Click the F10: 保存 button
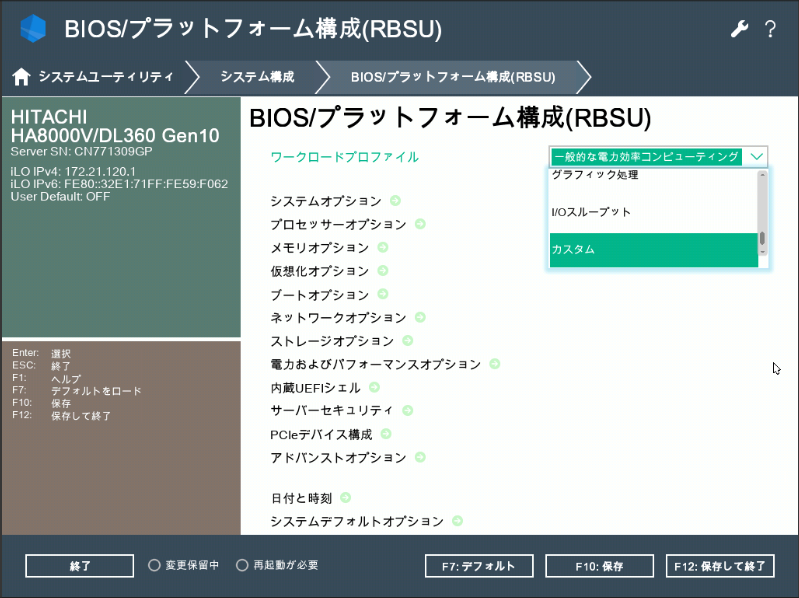This screenshot has width=799, height=598. tap(599, 566)
